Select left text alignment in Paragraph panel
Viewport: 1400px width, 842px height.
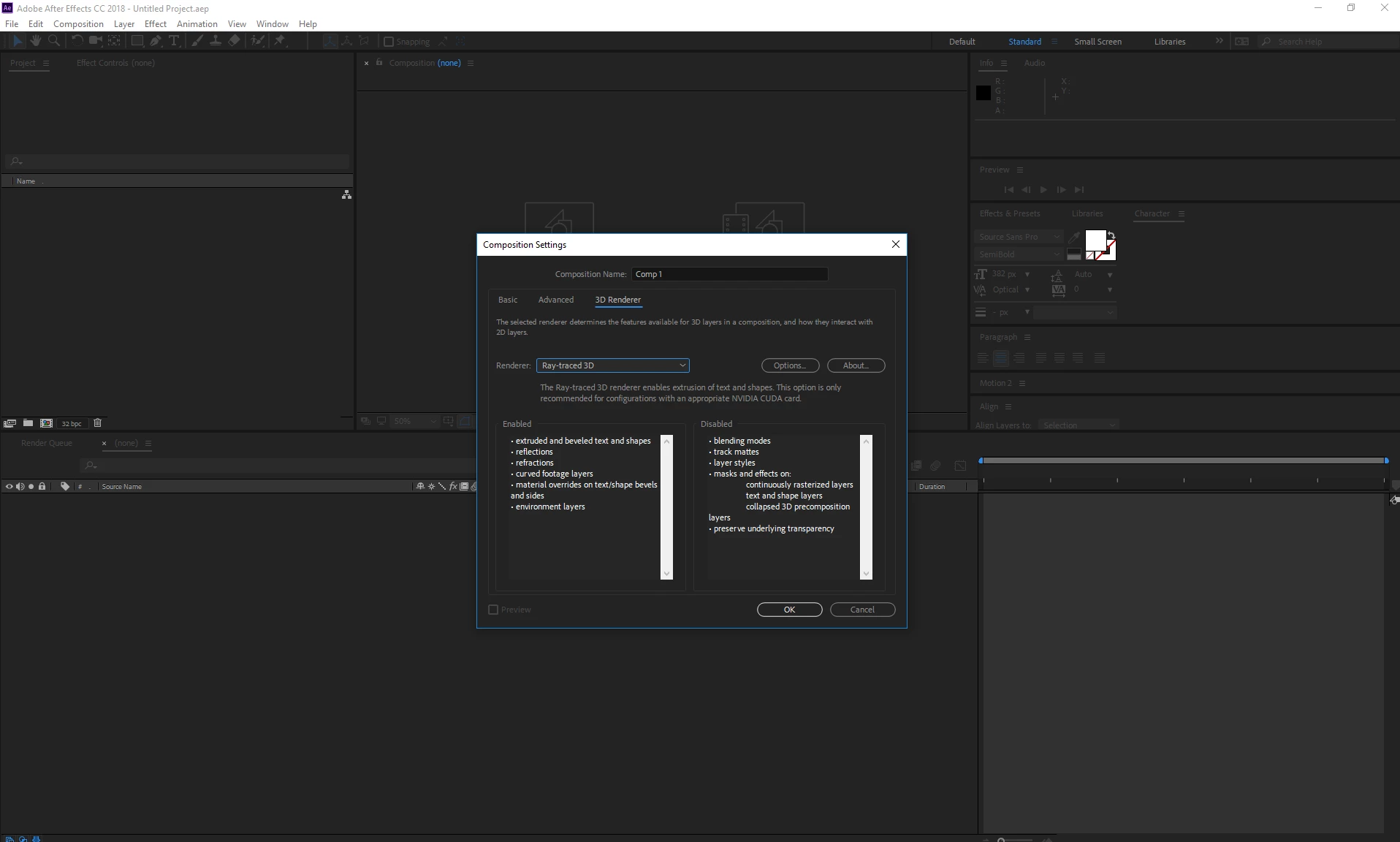click(x=983, y=358)
